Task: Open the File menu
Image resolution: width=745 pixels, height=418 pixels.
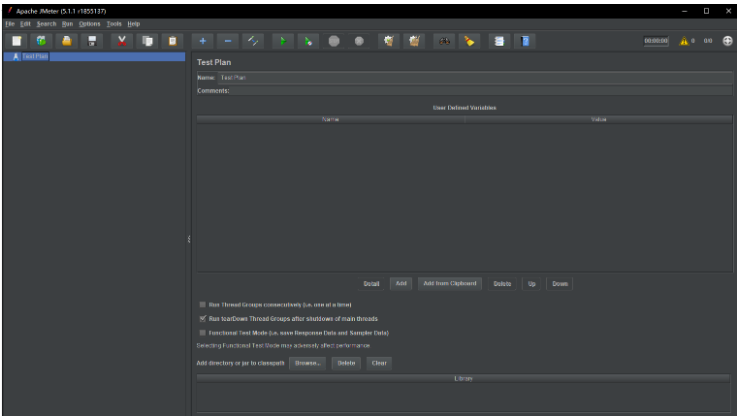Action: pyautogui.click(x=10, y=24)
